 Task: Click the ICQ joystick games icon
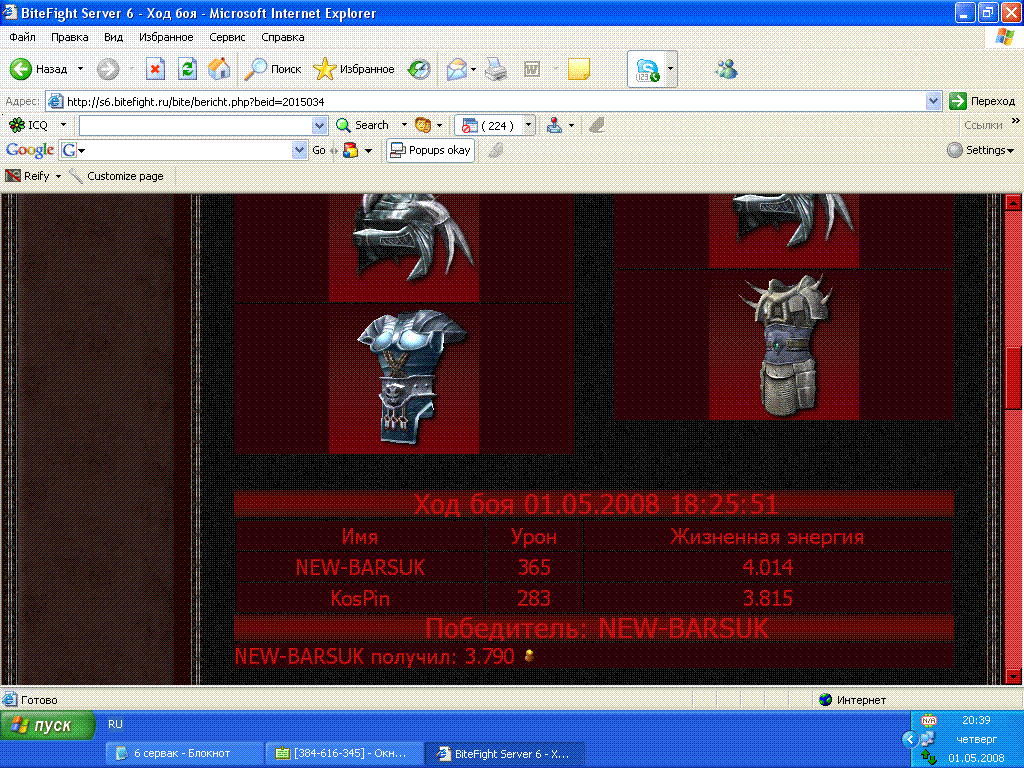pos(554,125)
